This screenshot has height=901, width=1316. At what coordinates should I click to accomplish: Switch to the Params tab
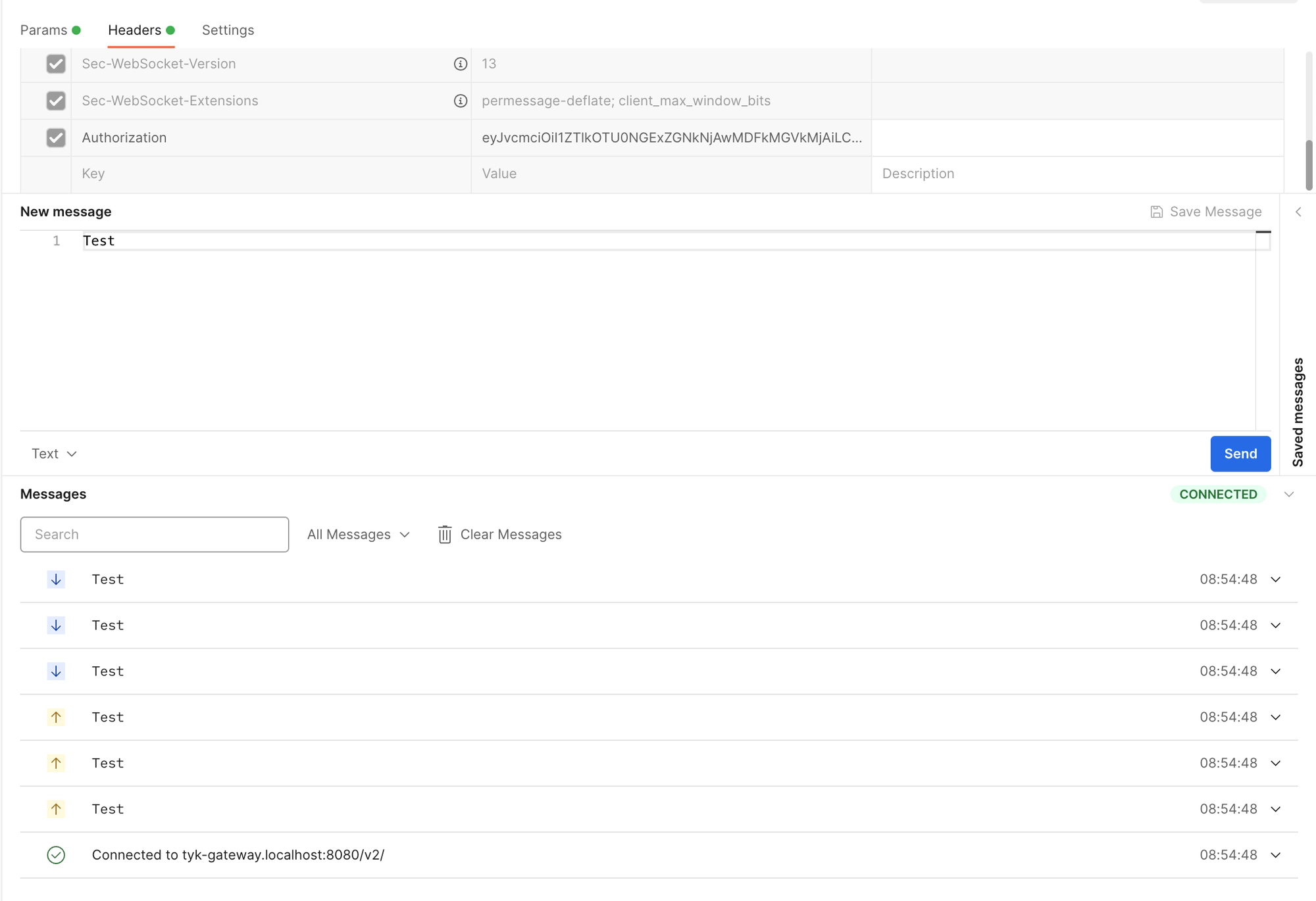(x=43, y=30)
